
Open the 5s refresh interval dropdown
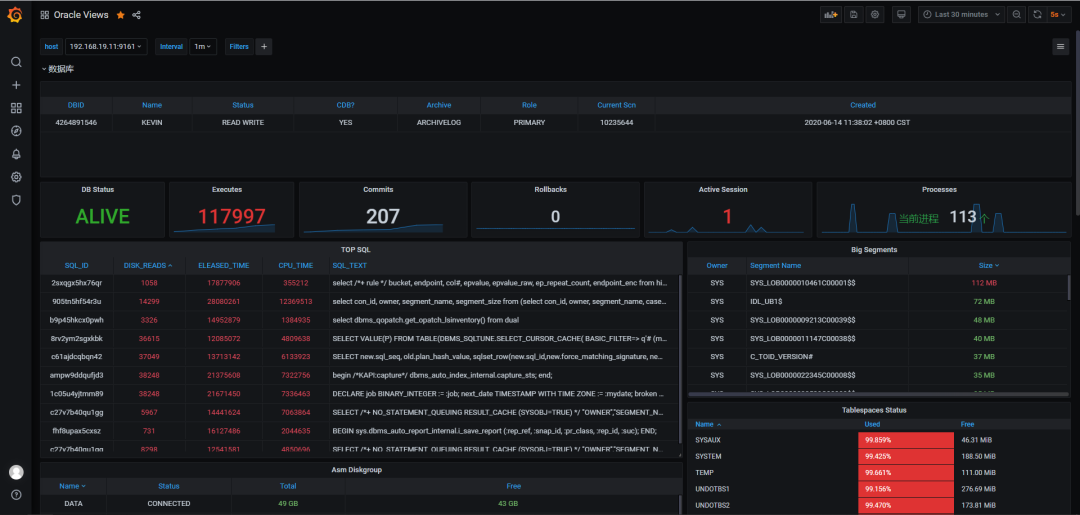(1059, 14)
